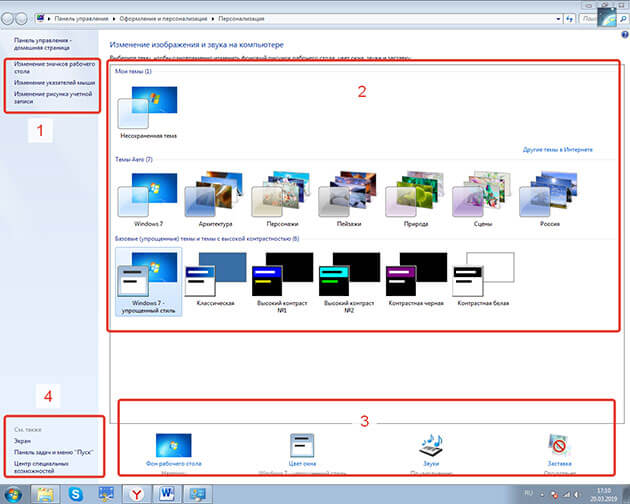This screenshot has width=630, height=504.
Task: Apply the Сцены theme
Action: tap(483, 195)
